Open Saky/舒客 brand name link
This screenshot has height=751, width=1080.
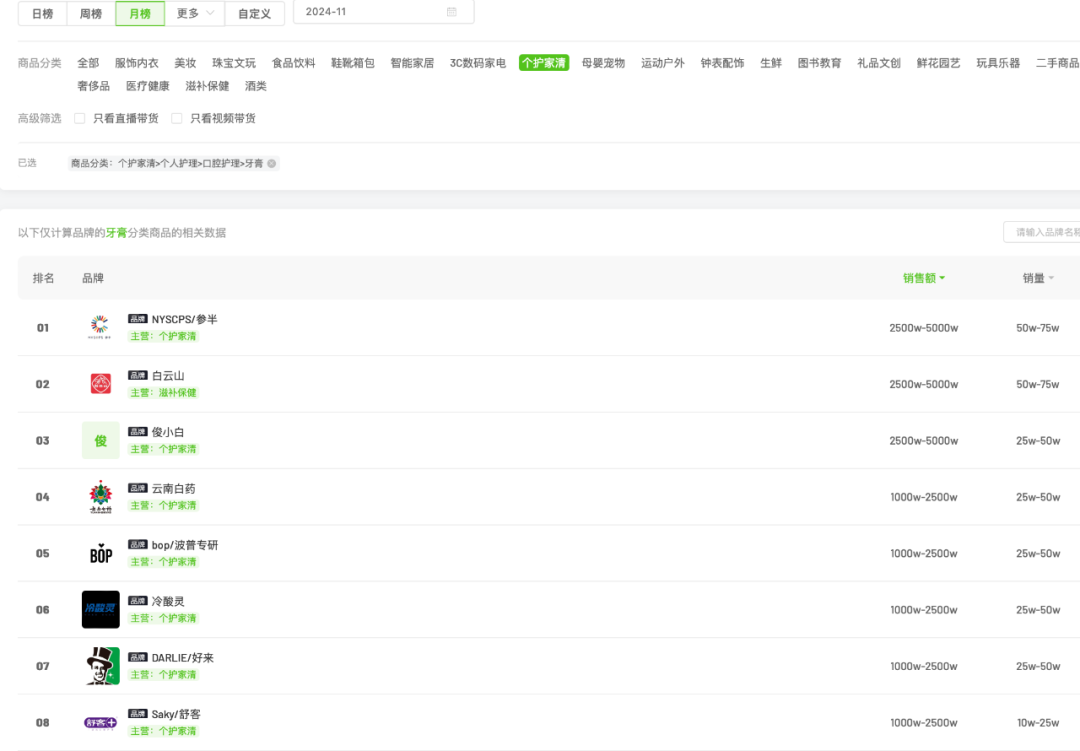(176, 714)
